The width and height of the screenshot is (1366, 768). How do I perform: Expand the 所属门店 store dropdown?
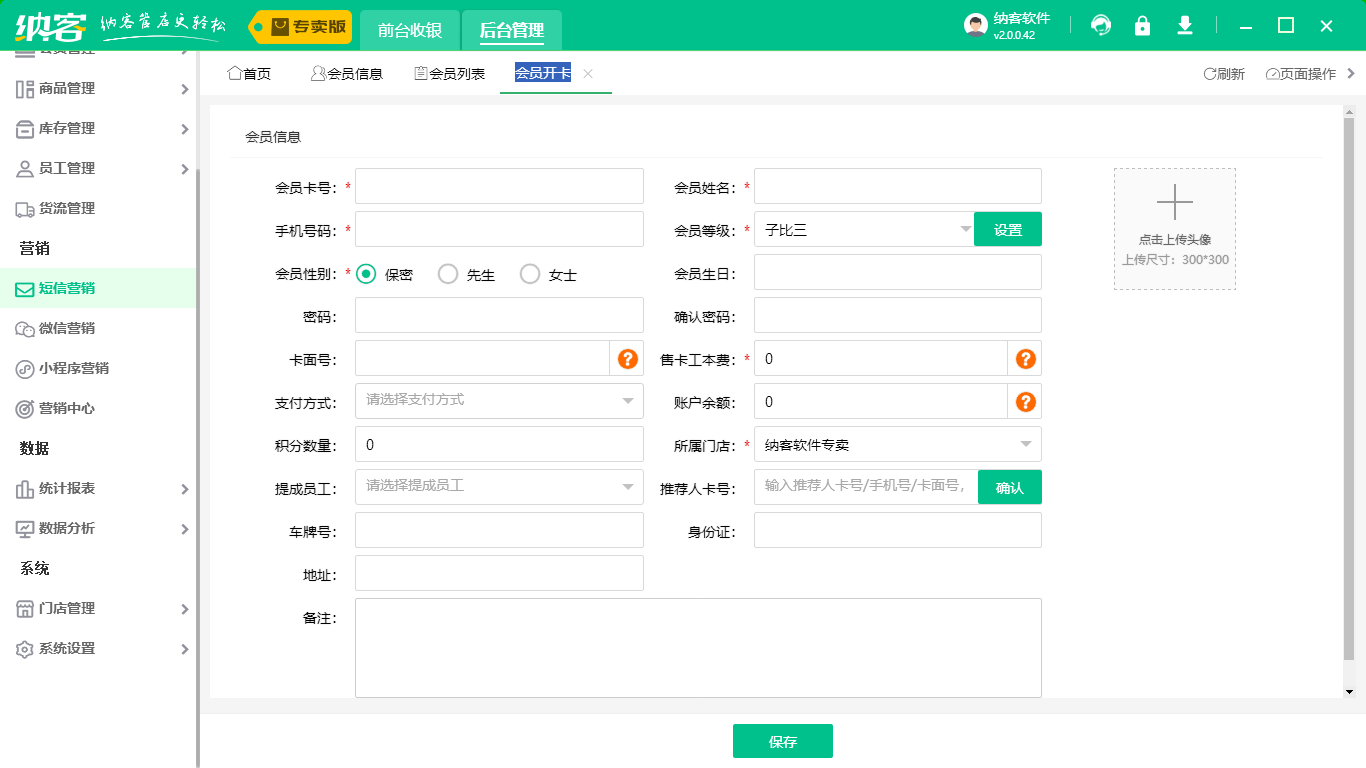[x=897, y=445]
